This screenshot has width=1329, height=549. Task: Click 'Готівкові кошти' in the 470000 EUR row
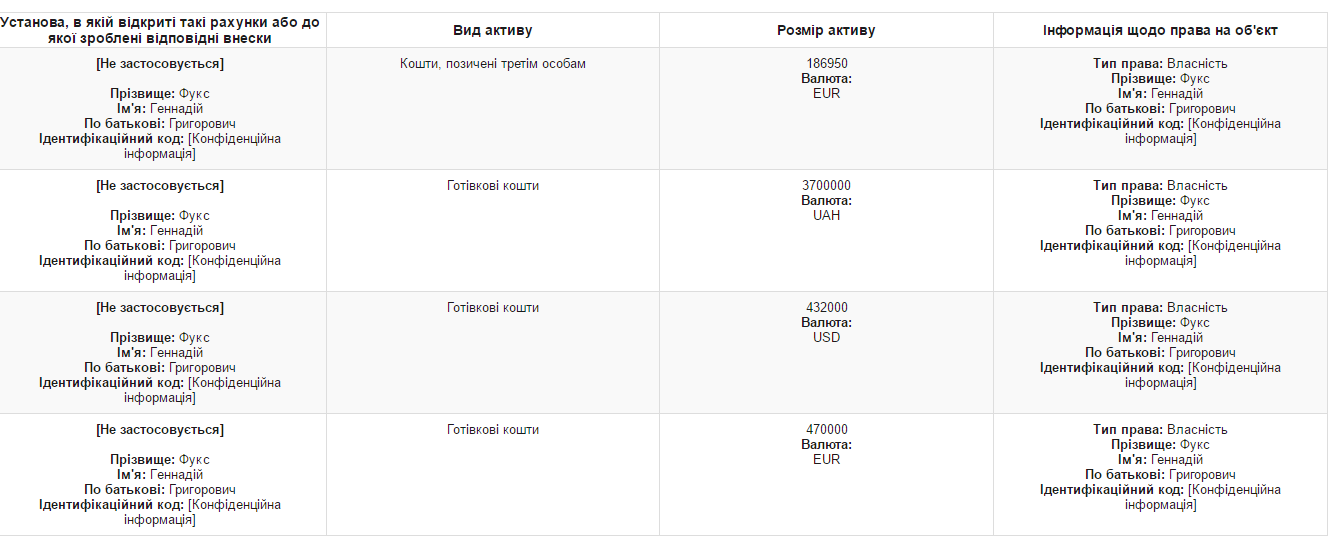click(x=492, y=430)
